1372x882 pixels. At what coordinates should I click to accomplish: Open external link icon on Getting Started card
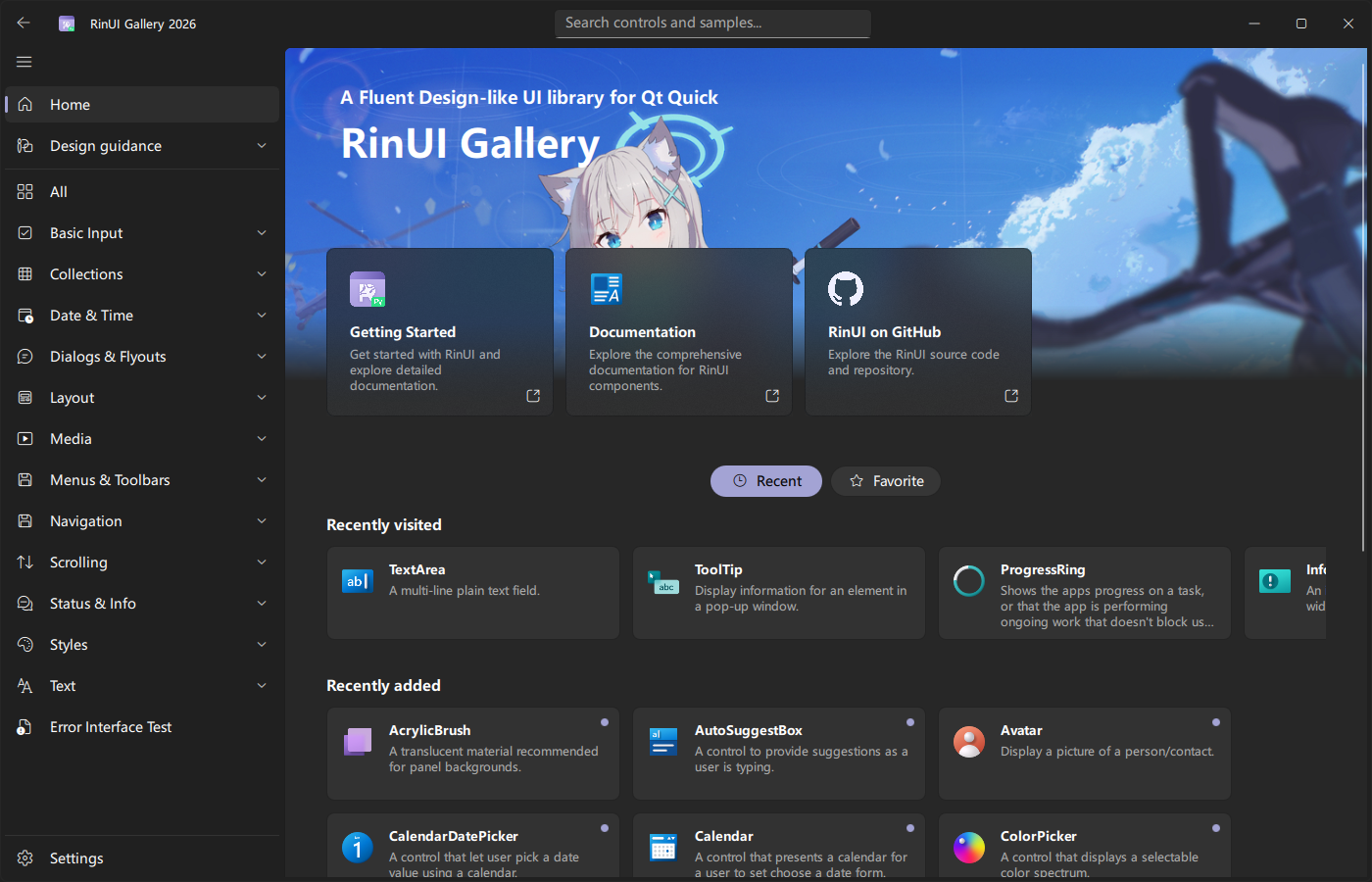click(533, 396)
